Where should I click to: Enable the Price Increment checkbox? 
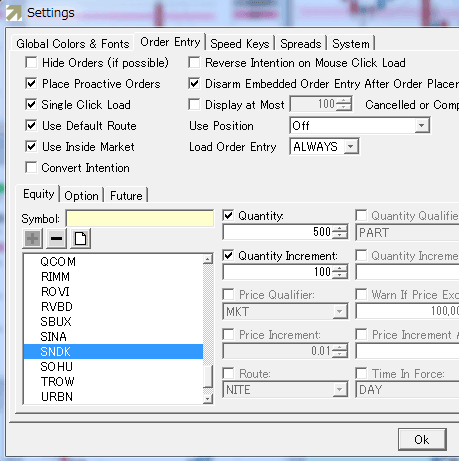228,334
